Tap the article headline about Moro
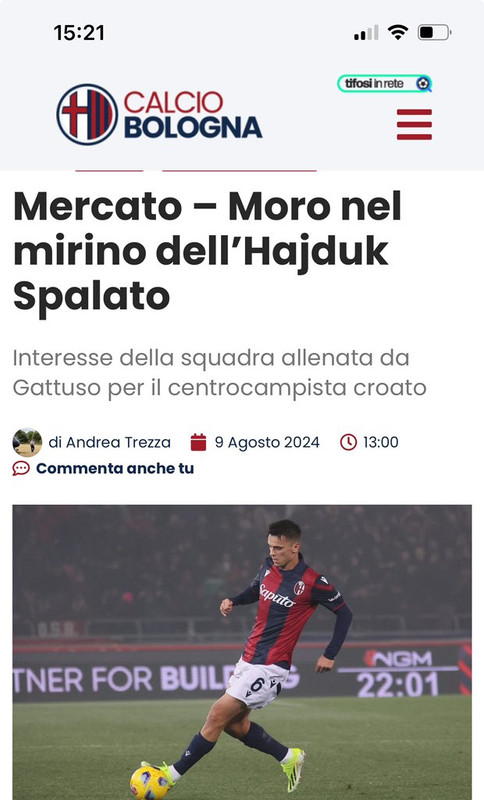Image resolution: width=484 pixels, height=800 pixels. tap(208, 251)
